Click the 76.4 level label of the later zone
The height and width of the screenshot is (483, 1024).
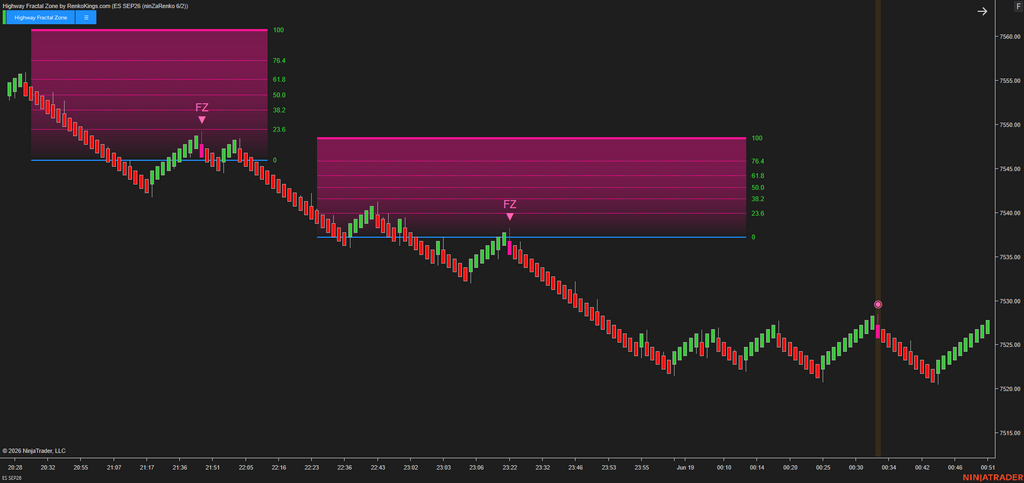[x=758, y=161]
